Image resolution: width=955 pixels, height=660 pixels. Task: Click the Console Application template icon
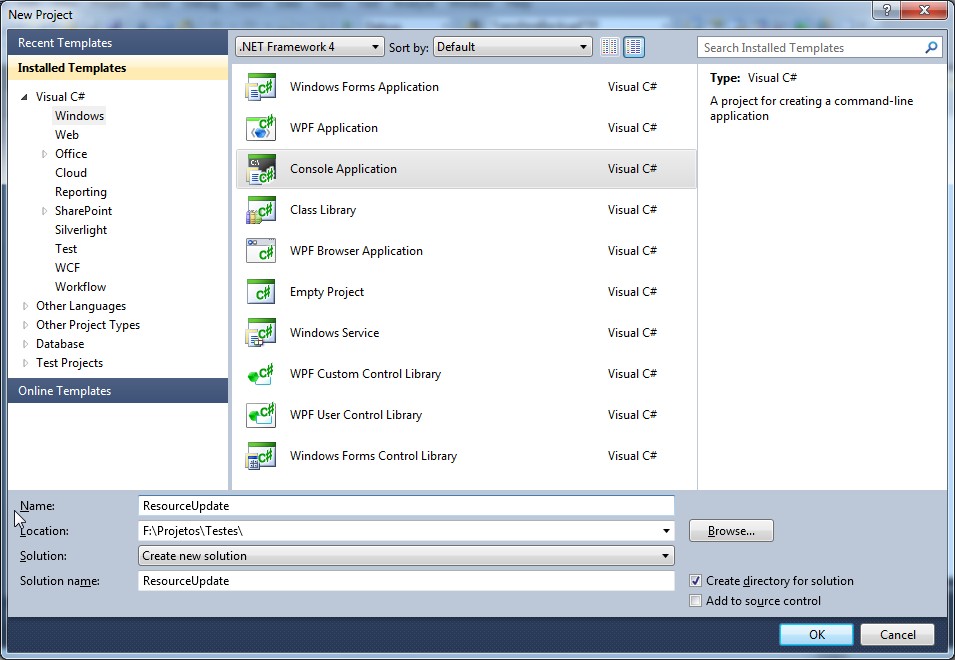pyautogui.click(x=261, y=169)
